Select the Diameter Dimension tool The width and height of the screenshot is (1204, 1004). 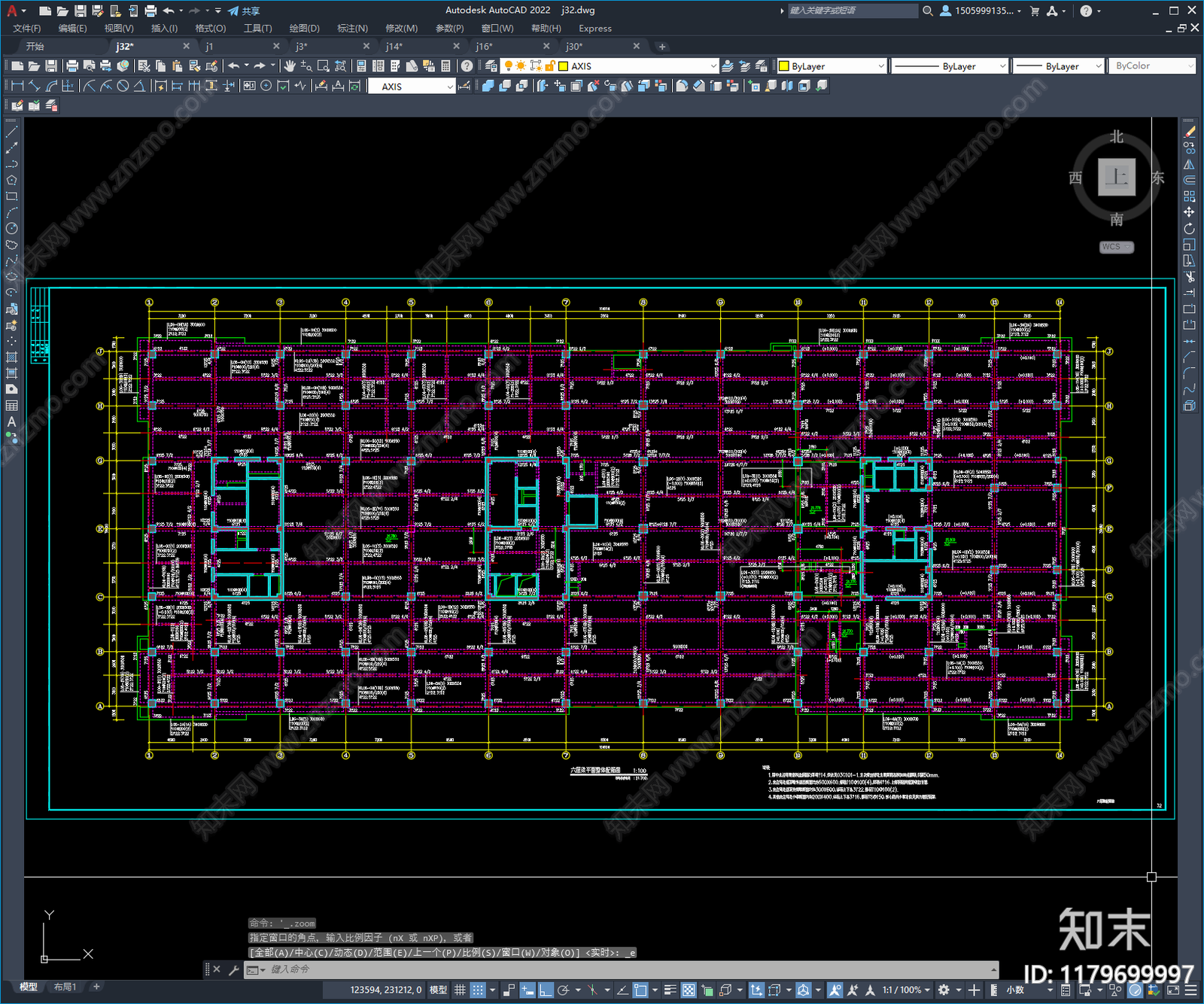[123, 86]
